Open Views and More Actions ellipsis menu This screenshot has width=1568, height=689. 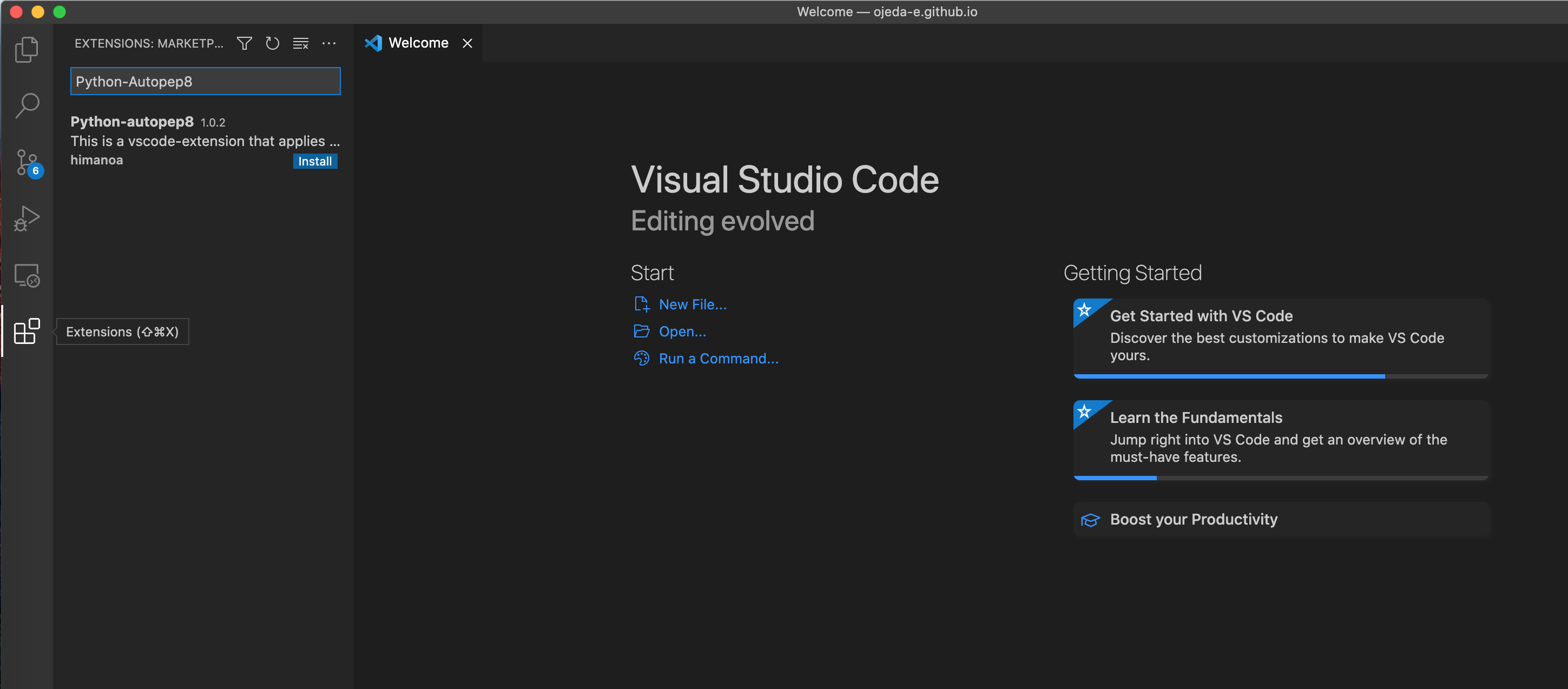tap(329, 43)
